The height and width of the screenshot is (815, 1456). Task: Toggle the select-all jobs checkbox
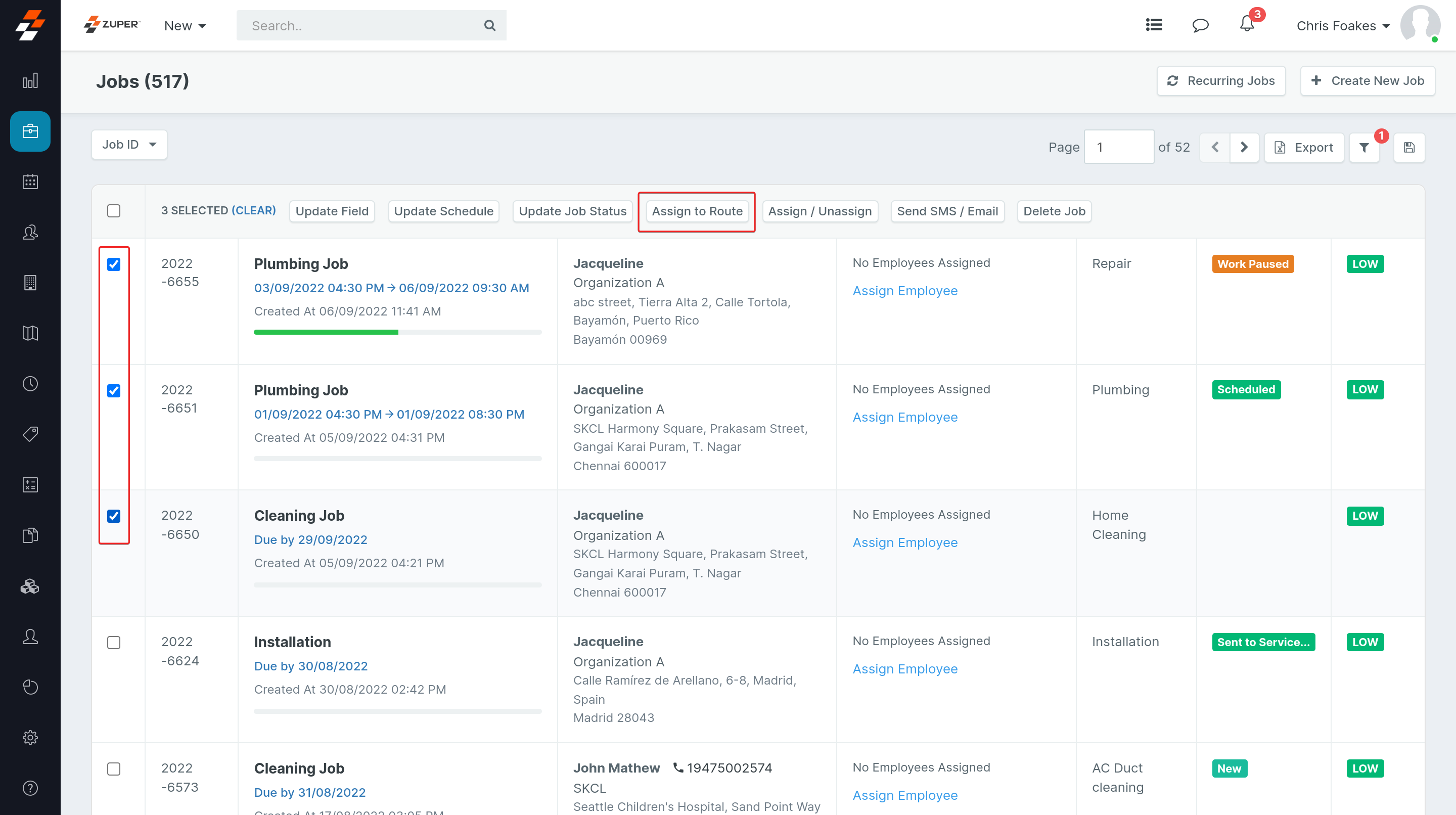pyautogui.click(x=114, y=211)
